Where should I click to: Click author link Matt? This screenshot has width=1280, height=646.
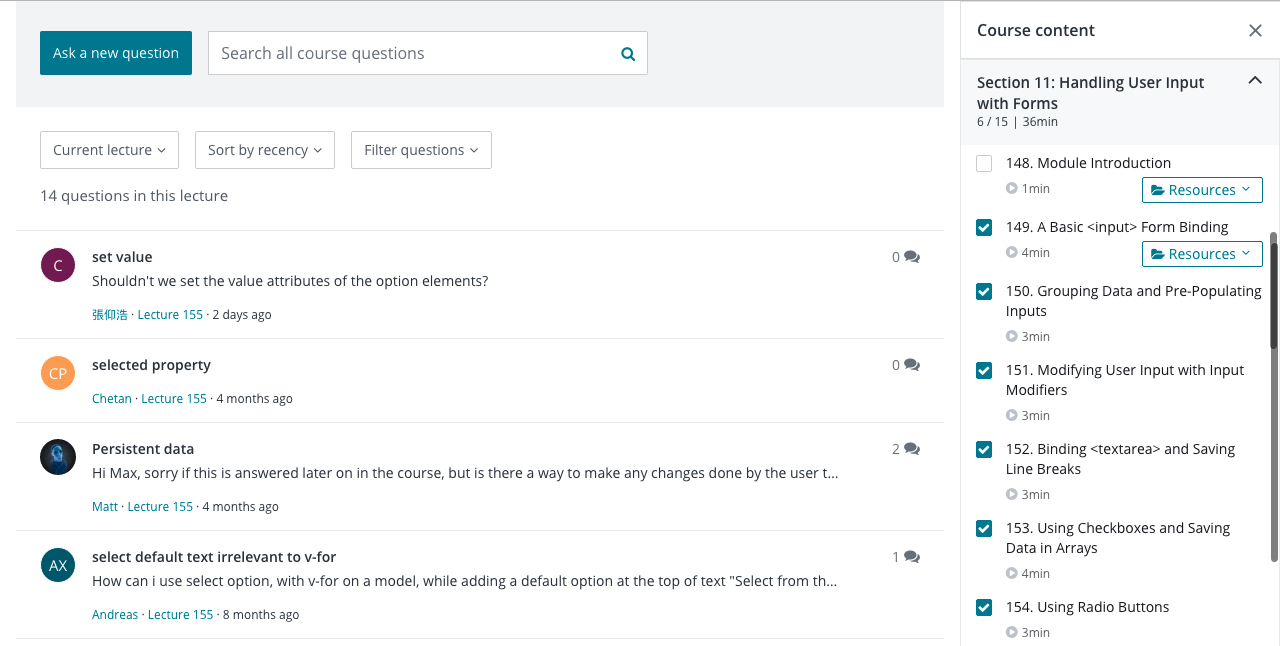(x=105, y=506)
